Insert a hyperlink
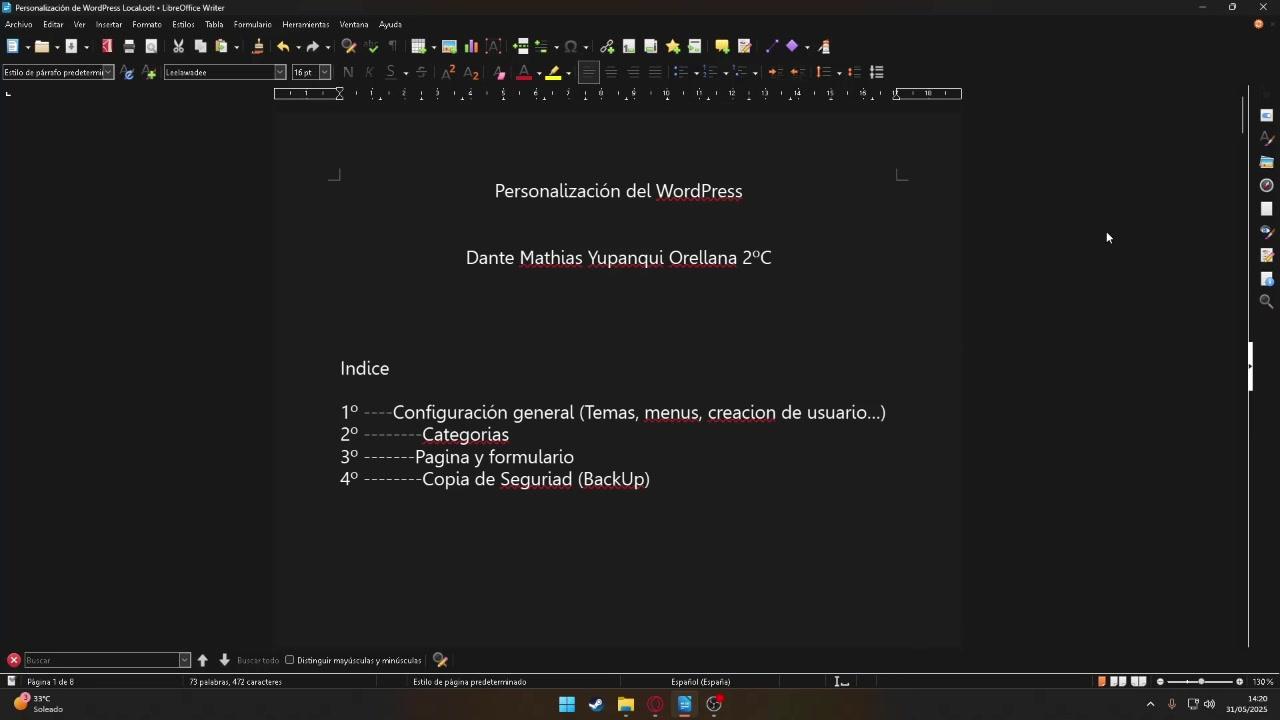The image size is (1280, 720). (607, 46)
